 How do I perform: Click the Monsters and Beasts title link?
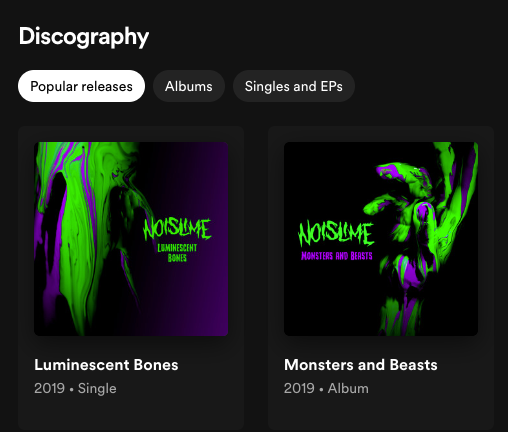[x=361, y=365]
